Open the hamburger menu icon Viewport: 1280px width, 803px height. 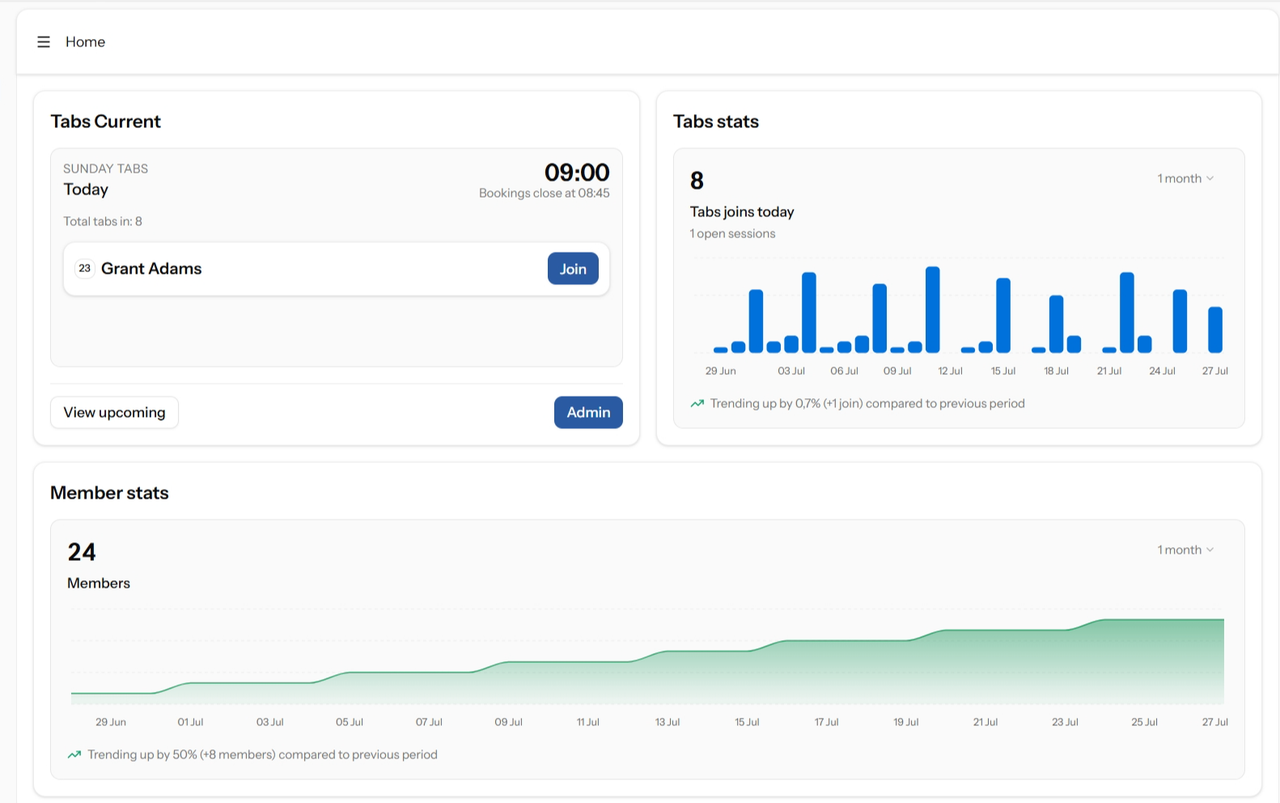click(44, 42)
